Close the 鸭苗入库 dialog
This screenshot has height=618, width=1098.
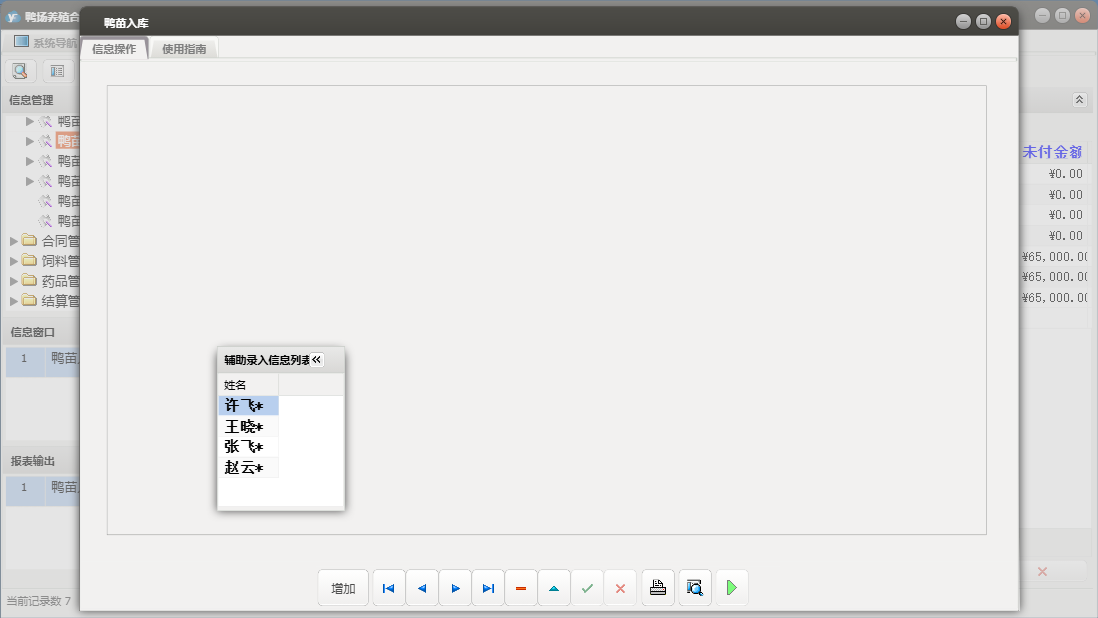pyautogui.click(x=1003, y=22)
